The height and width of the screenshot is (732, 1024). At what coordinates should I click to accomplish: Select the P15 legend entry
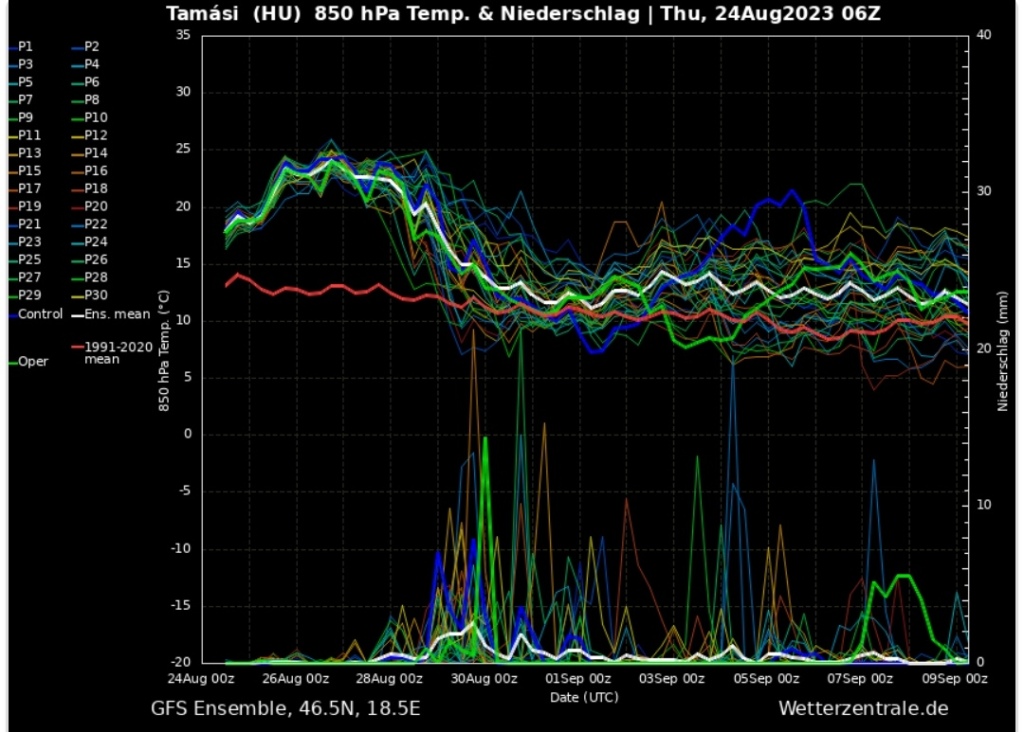tap(29, 171)
